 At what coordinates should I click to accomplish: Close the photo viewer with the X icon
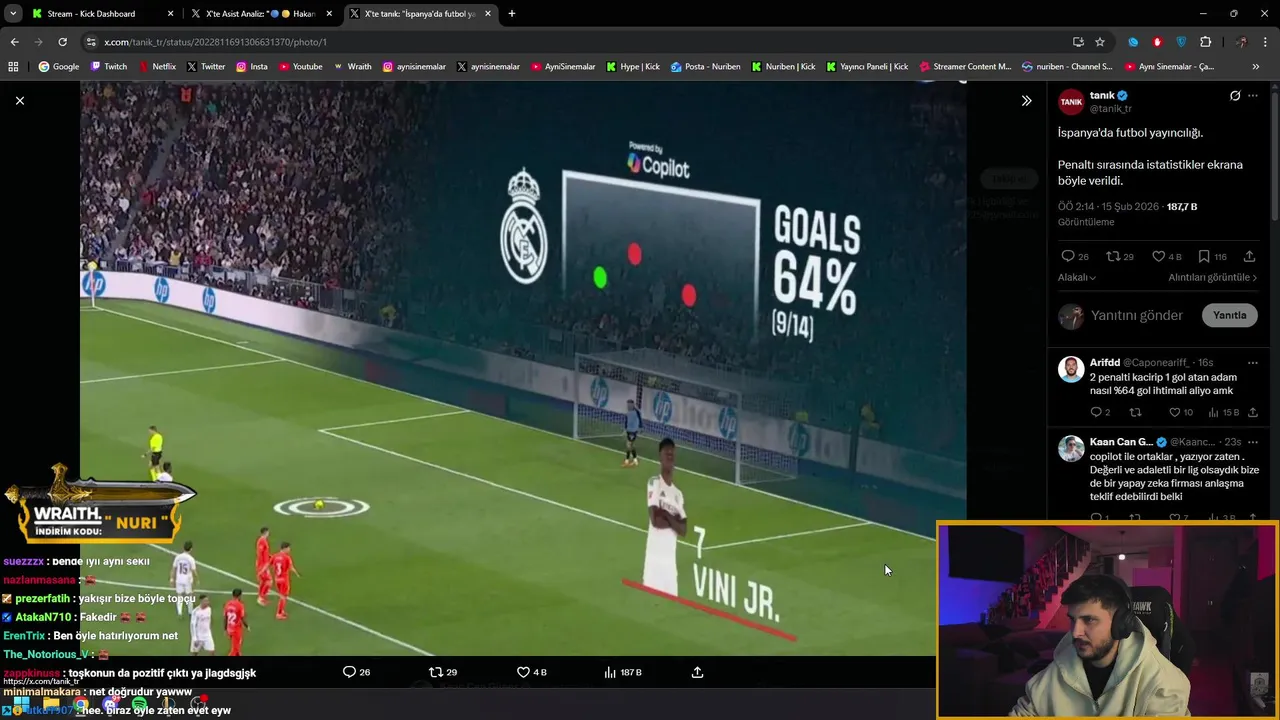(19, 100)
